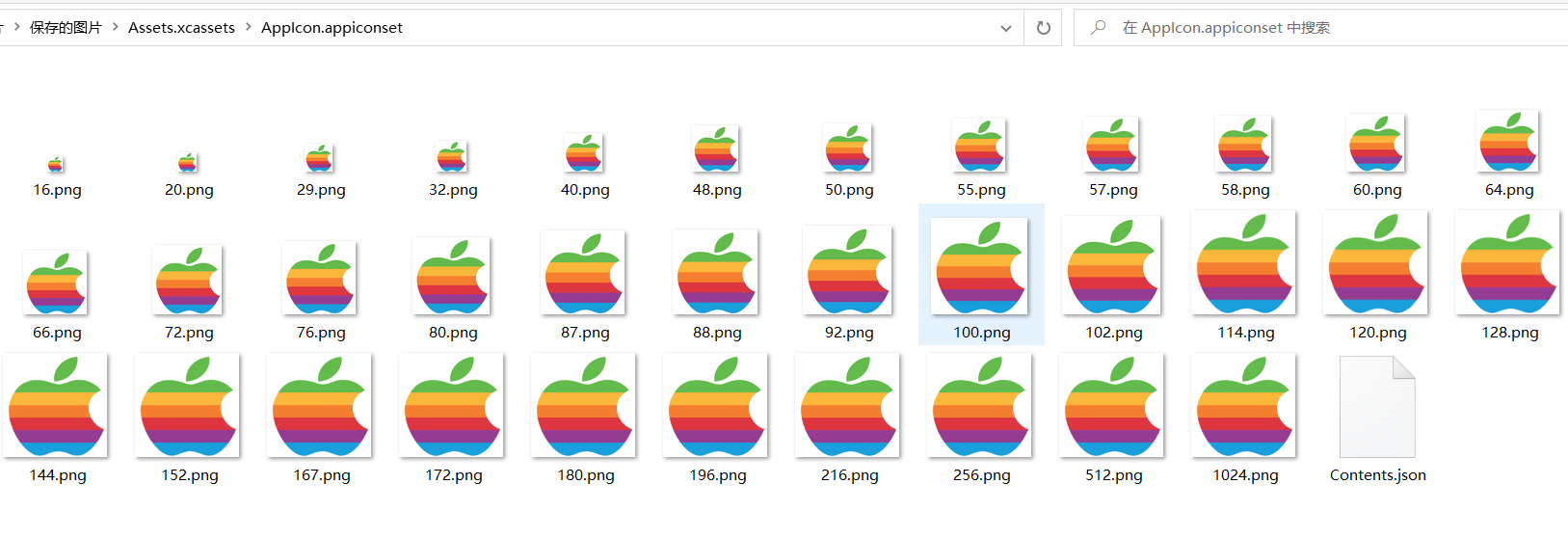Select the 16.png file icon
The height and width of the screenshot is (538, 1568).
[x=56, y=164]
